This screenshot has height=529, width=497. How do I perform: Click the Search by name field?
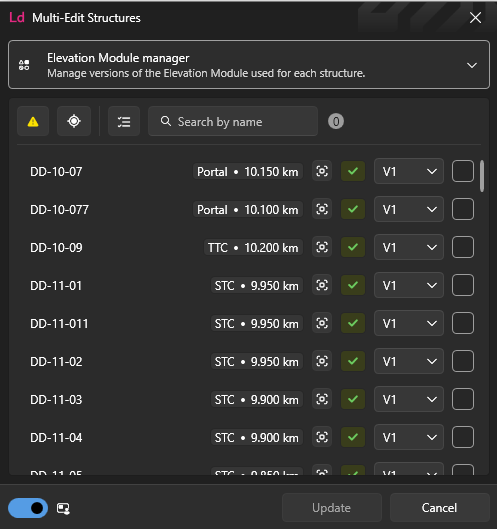click(233, 121)
